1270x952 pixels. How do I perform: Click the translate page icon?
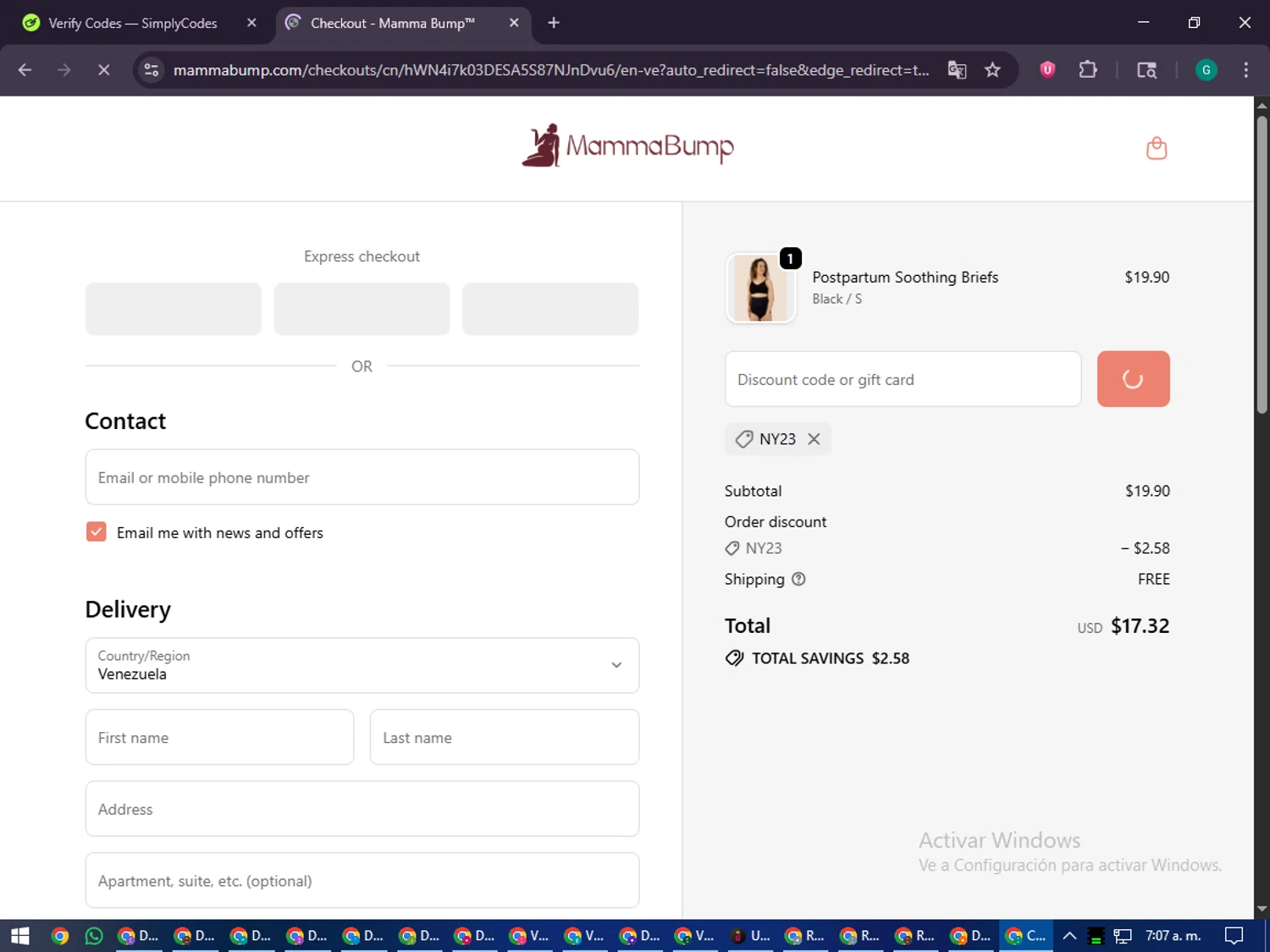(x=957, y=70)
